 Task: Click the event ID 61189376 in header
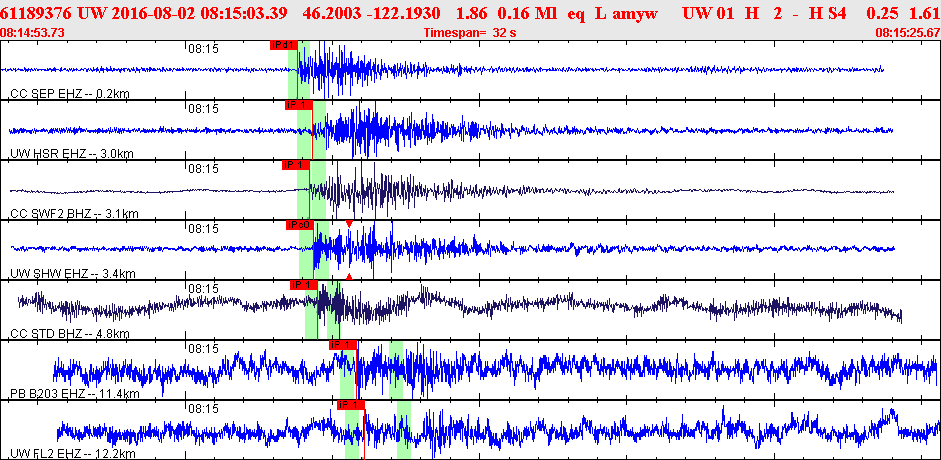pos(36,13)
